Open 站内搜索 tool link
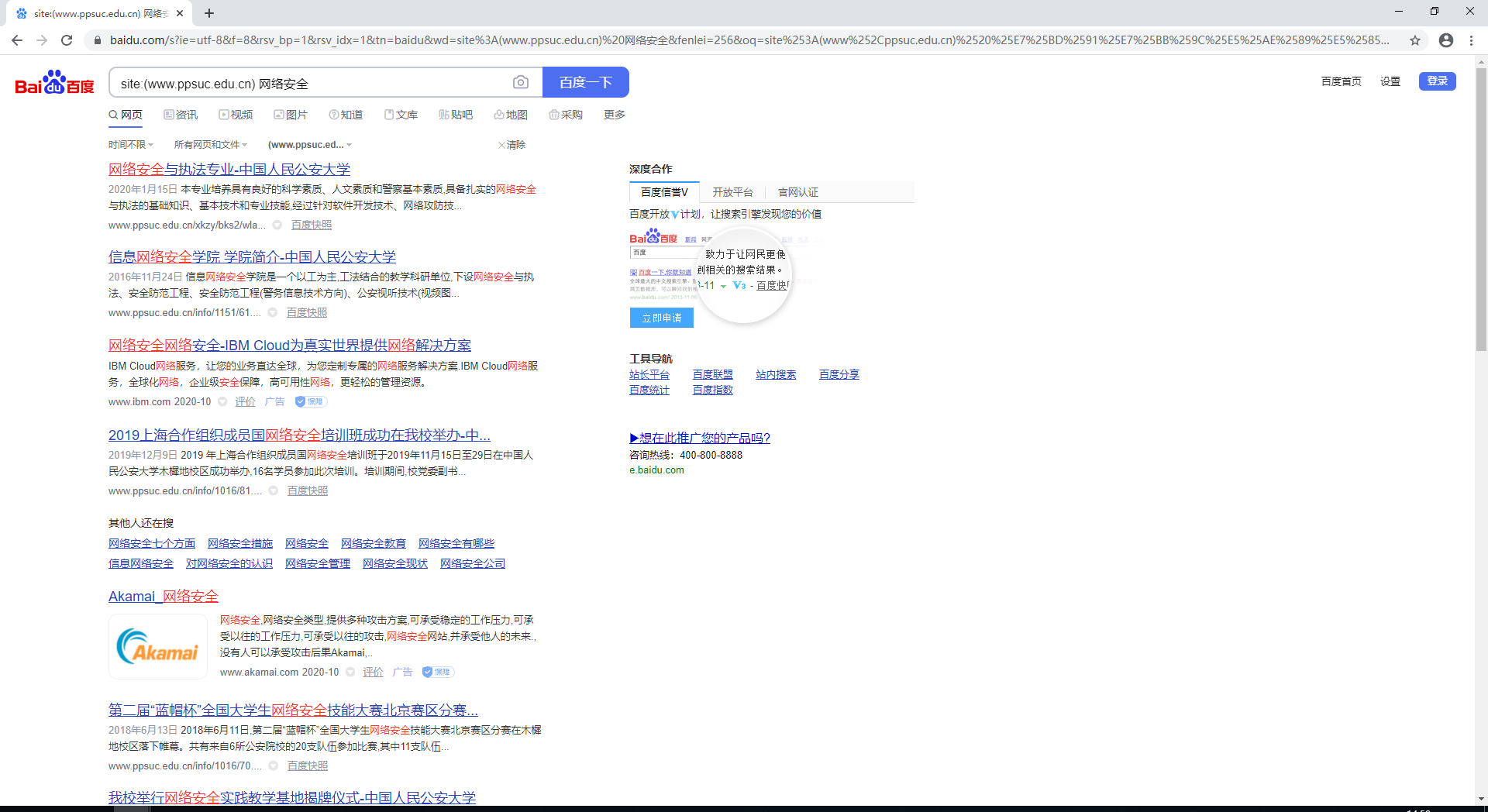 tap(776, 375)
